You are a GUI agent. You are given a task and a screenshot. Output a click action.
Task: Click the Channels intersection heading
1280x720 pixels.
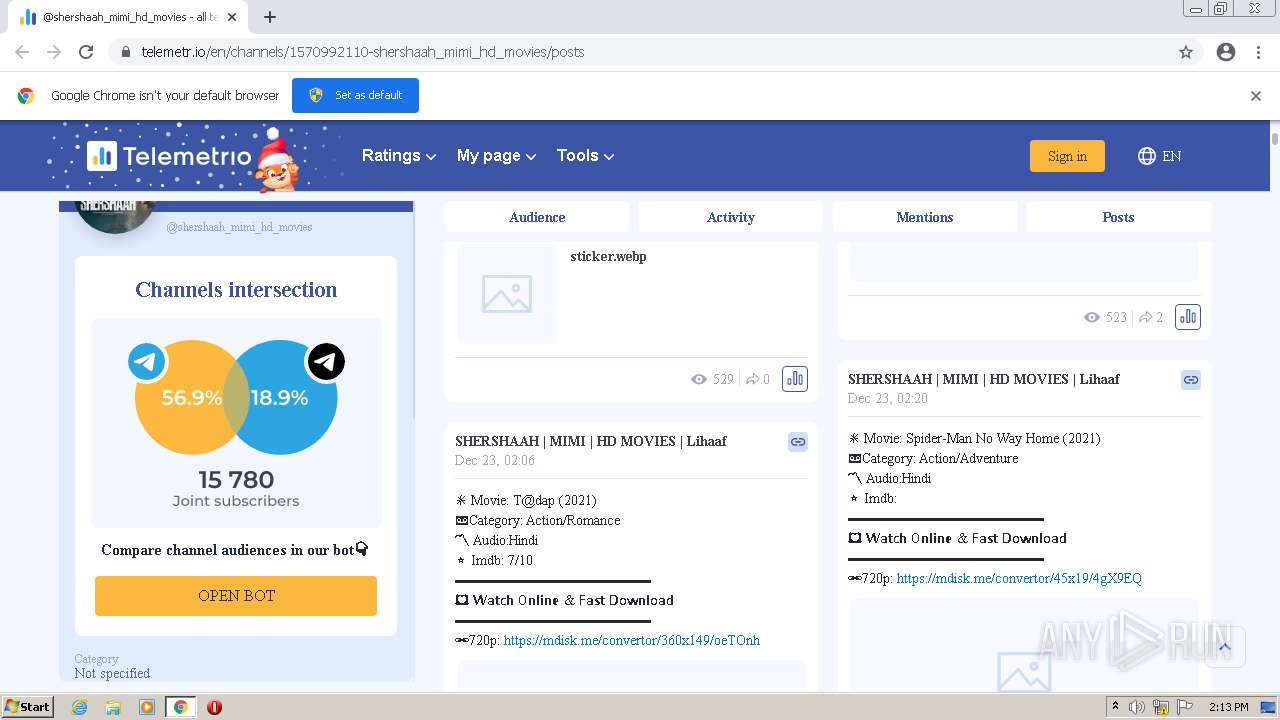(236, 290)
